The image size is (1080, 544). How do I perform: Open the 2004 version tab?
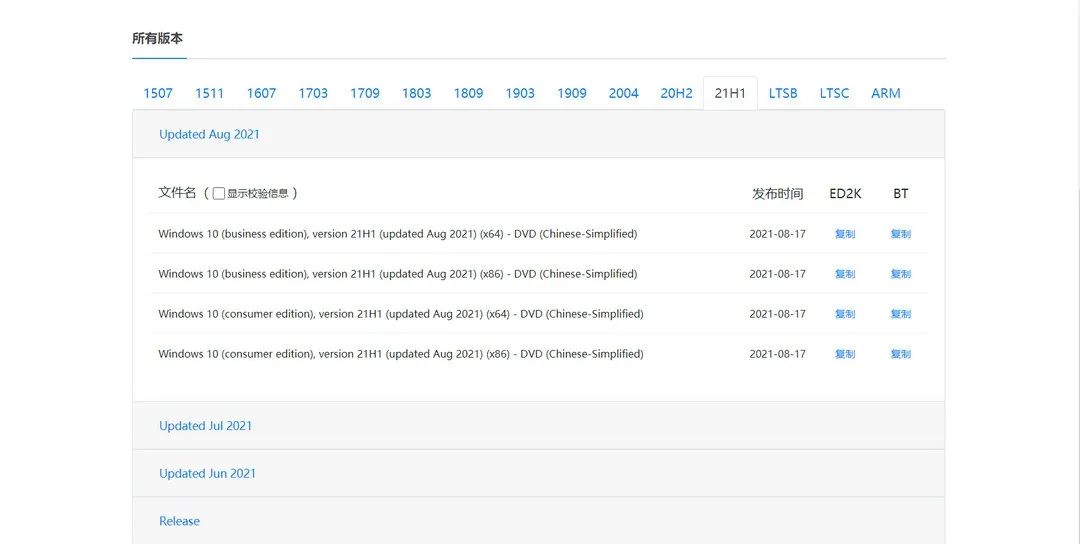[623, 93]
